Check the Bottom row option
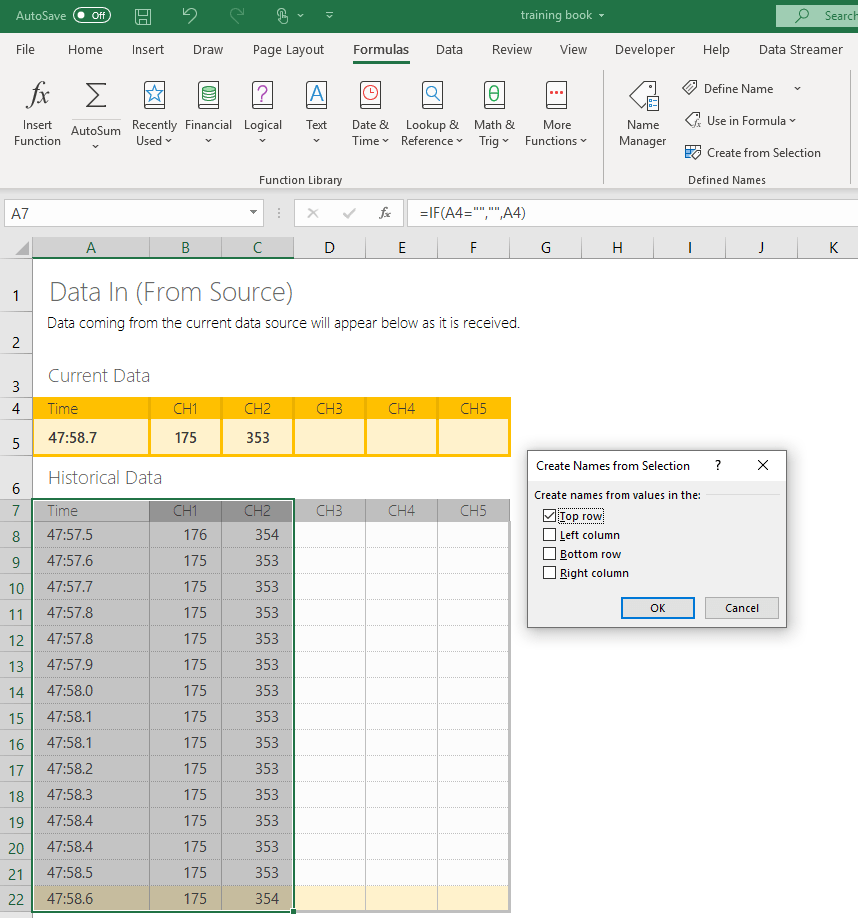The width and height of the screenshot is (858, 918). pyautogui.click(x=549, y=553)
